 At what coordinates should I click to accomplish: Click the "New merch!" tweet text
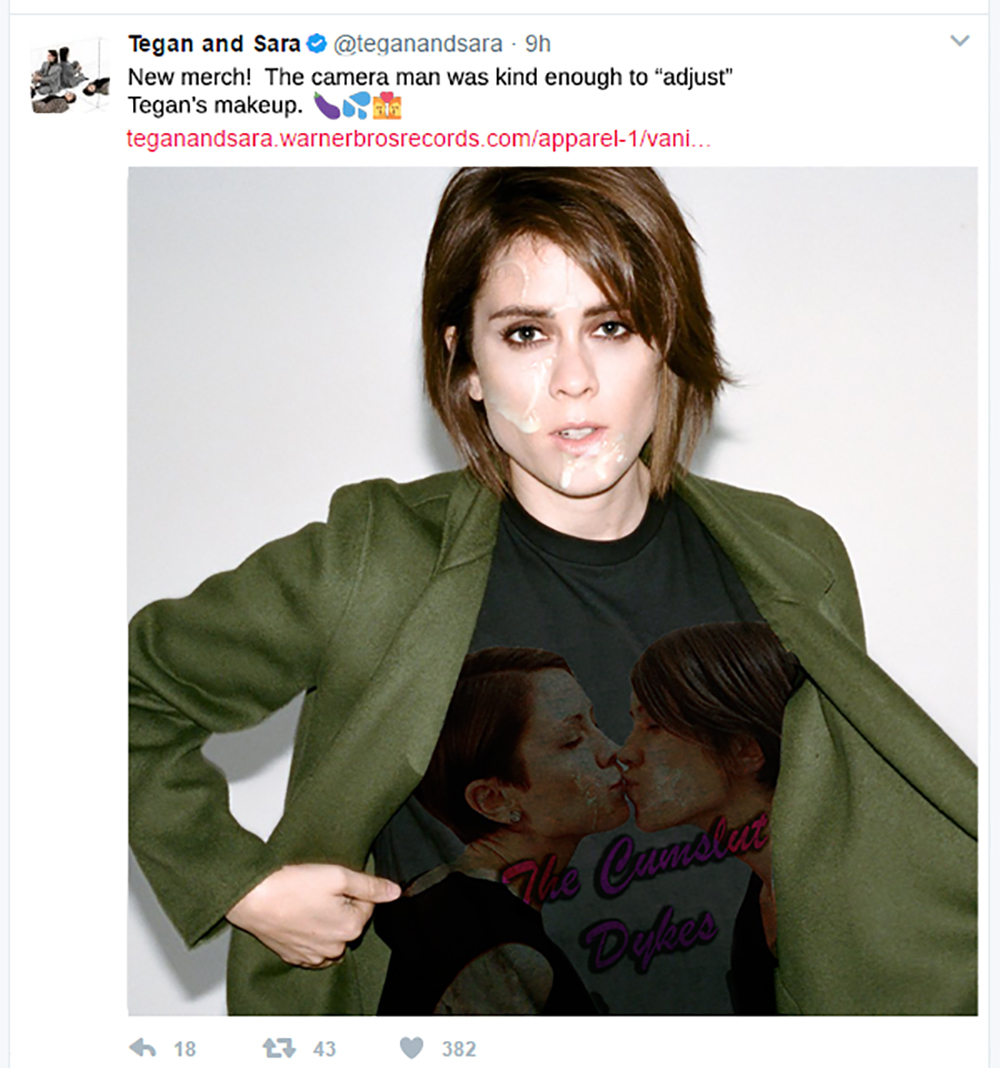190,77
